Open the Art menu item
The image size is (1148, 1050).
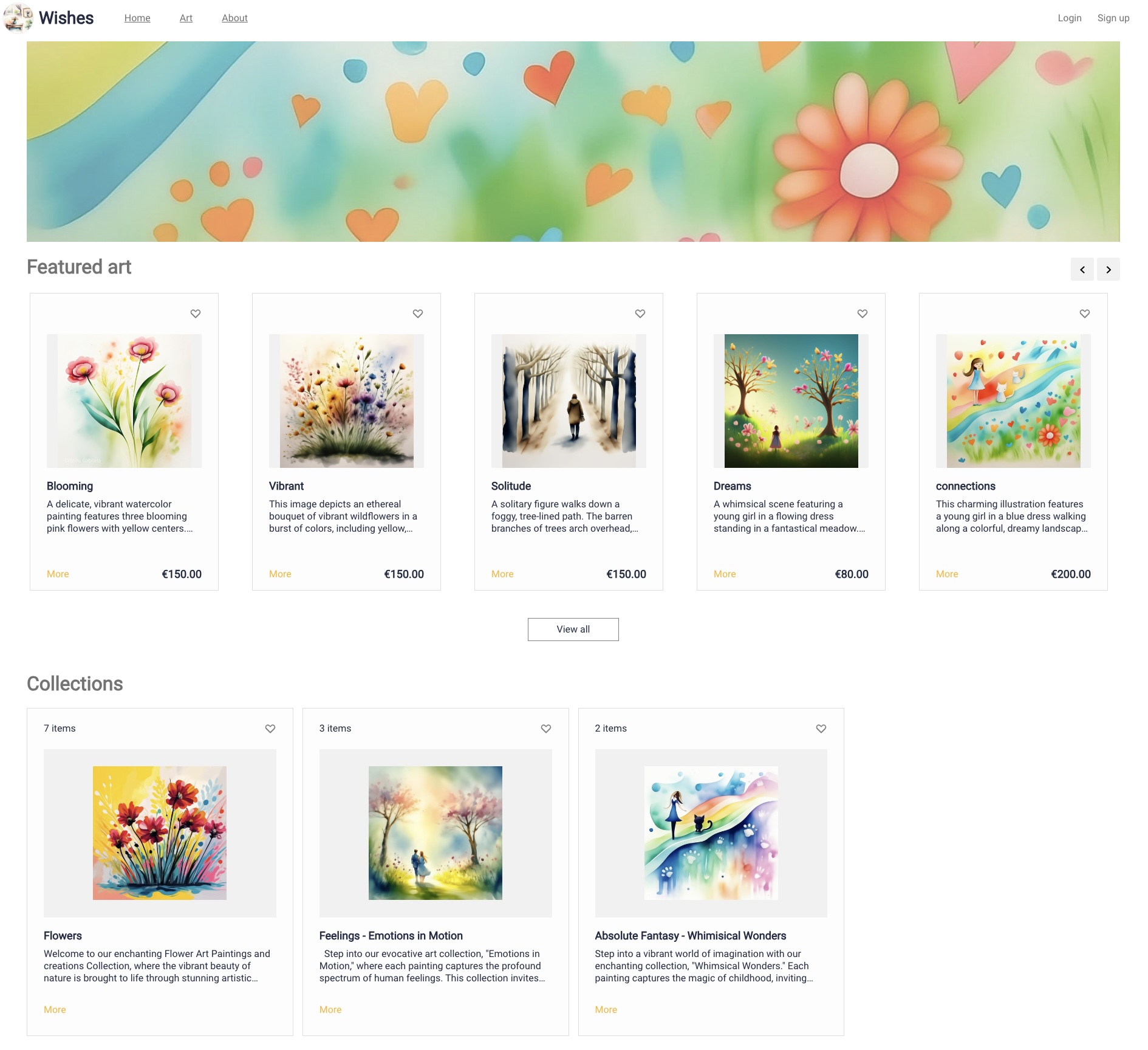click(186, 18)
